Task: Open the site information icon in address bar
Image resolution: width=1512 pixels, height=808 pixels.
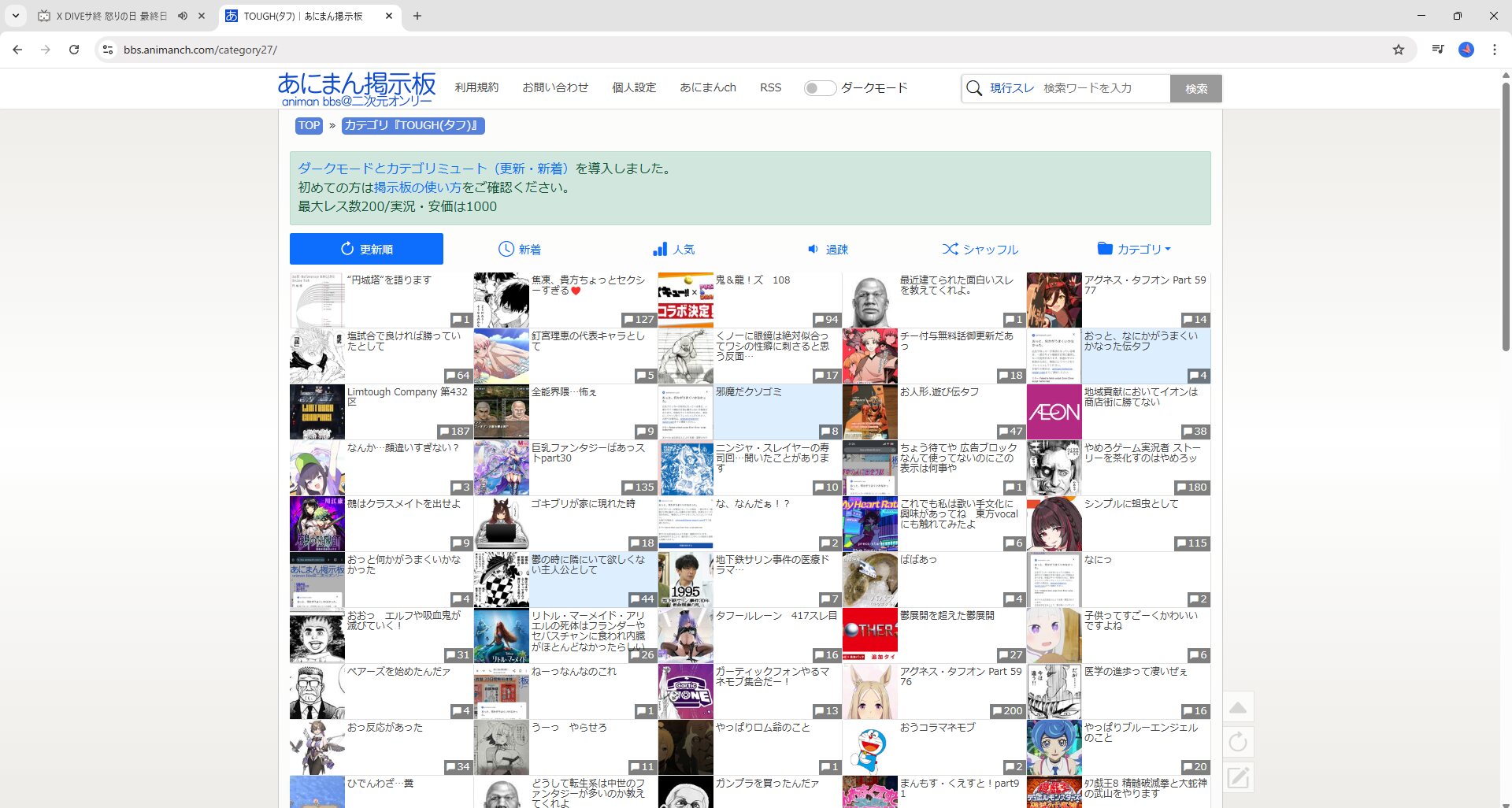Action: pyautogui.click(x=107, y=50)
